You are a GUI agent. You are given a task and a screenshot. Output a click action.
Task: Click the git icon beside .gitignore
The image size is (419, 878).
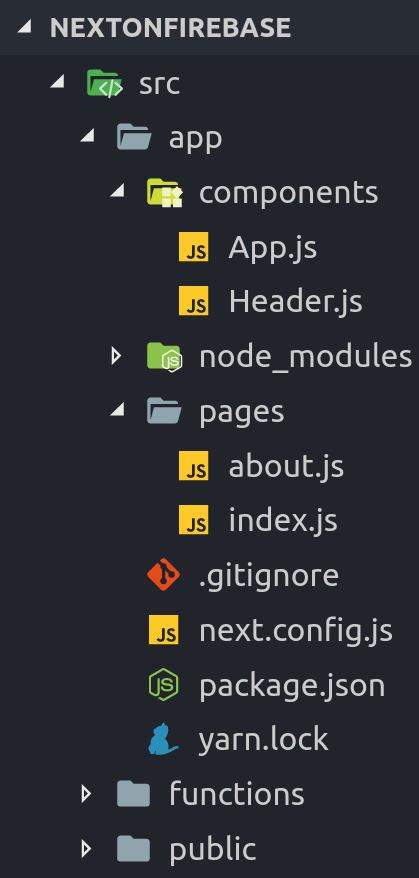tap(164, 575)
